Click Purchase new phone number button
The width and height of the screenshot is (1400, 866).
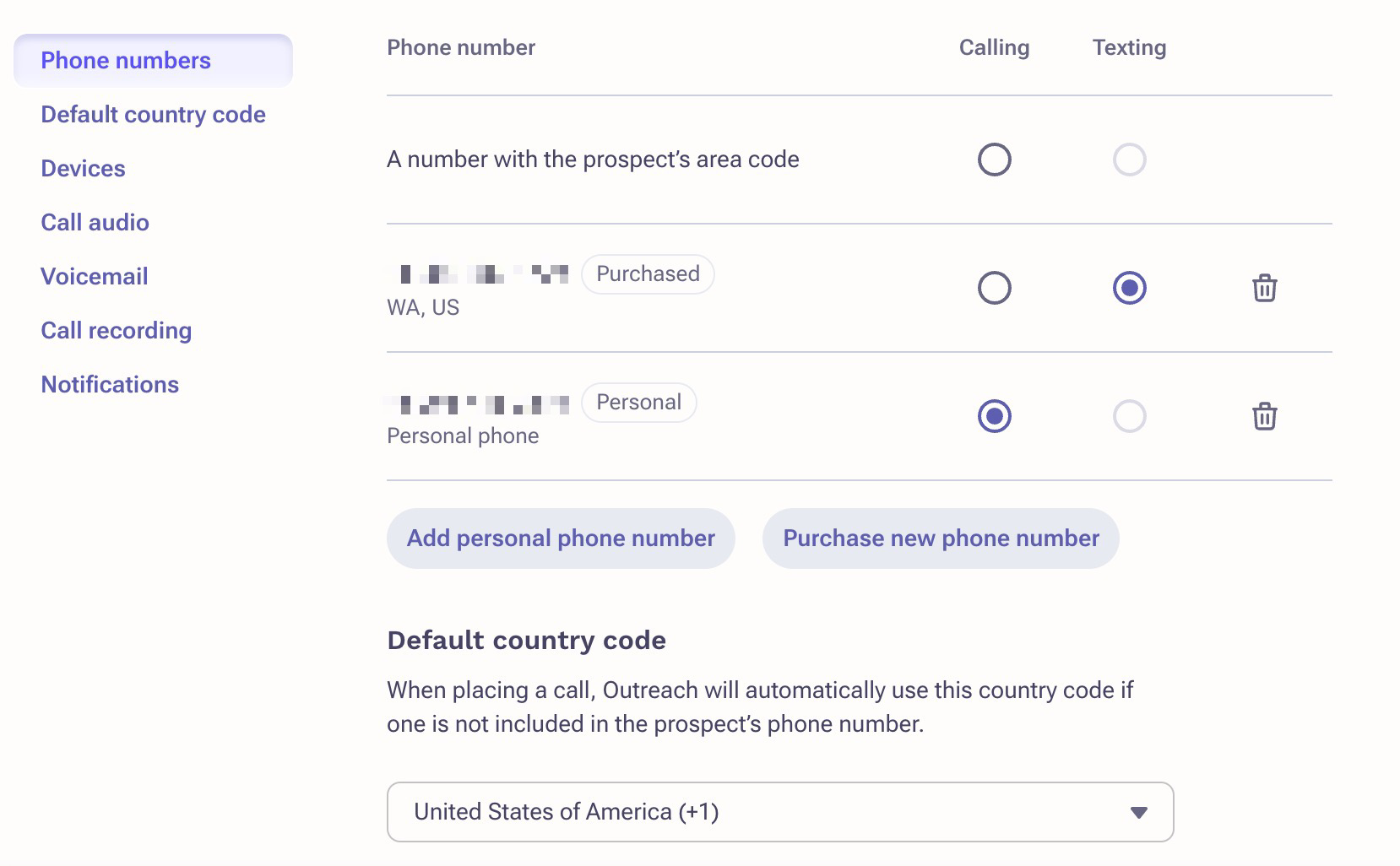click(941, 539)
